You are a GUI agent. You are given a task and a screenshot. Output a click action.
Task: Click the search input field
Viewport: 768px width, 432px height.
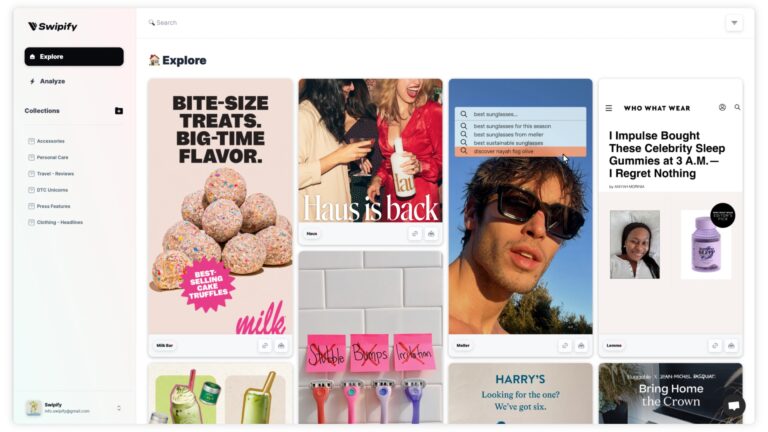(x=431, y=23)
